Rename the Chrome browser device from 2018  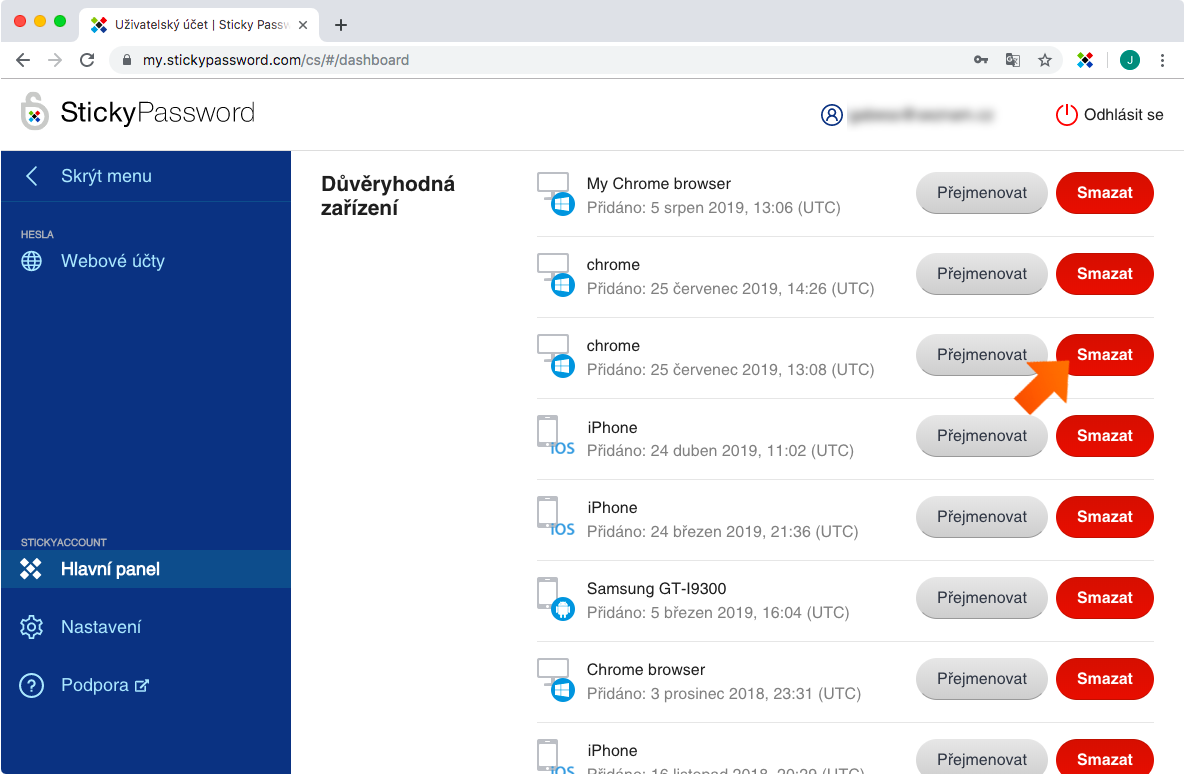(x=982, y=678)
